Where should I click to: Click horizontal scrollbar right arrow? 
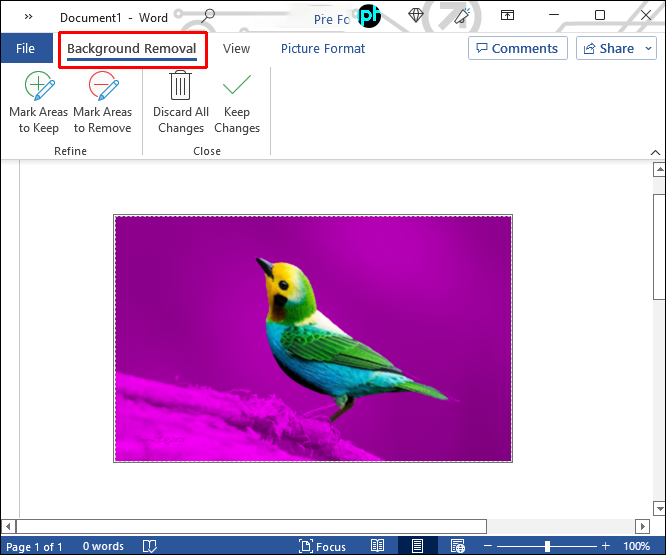[x=643, y=527]
